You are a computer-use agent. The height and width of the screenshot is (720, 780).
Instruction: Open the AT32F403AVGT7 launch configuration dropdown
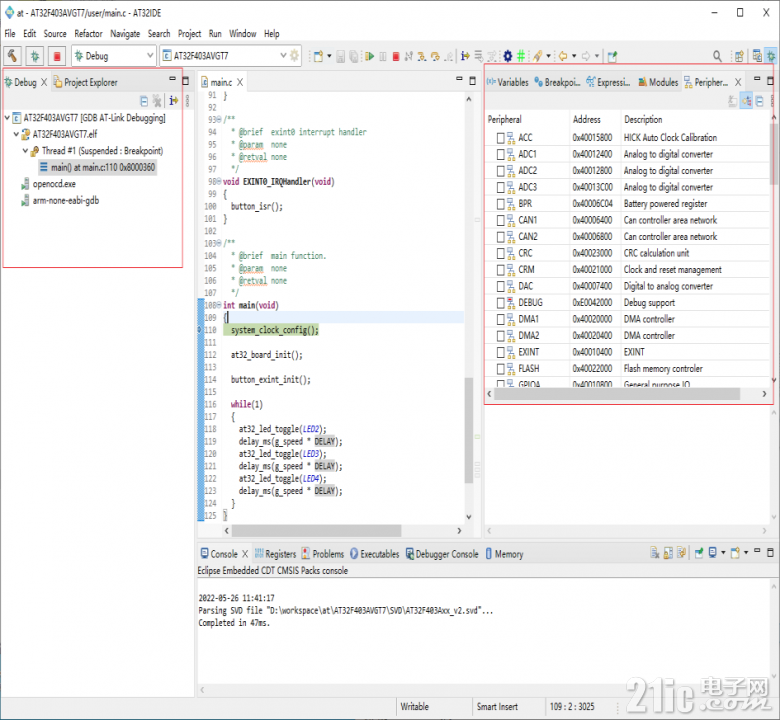pyautogui.click(x=283, y=56)
